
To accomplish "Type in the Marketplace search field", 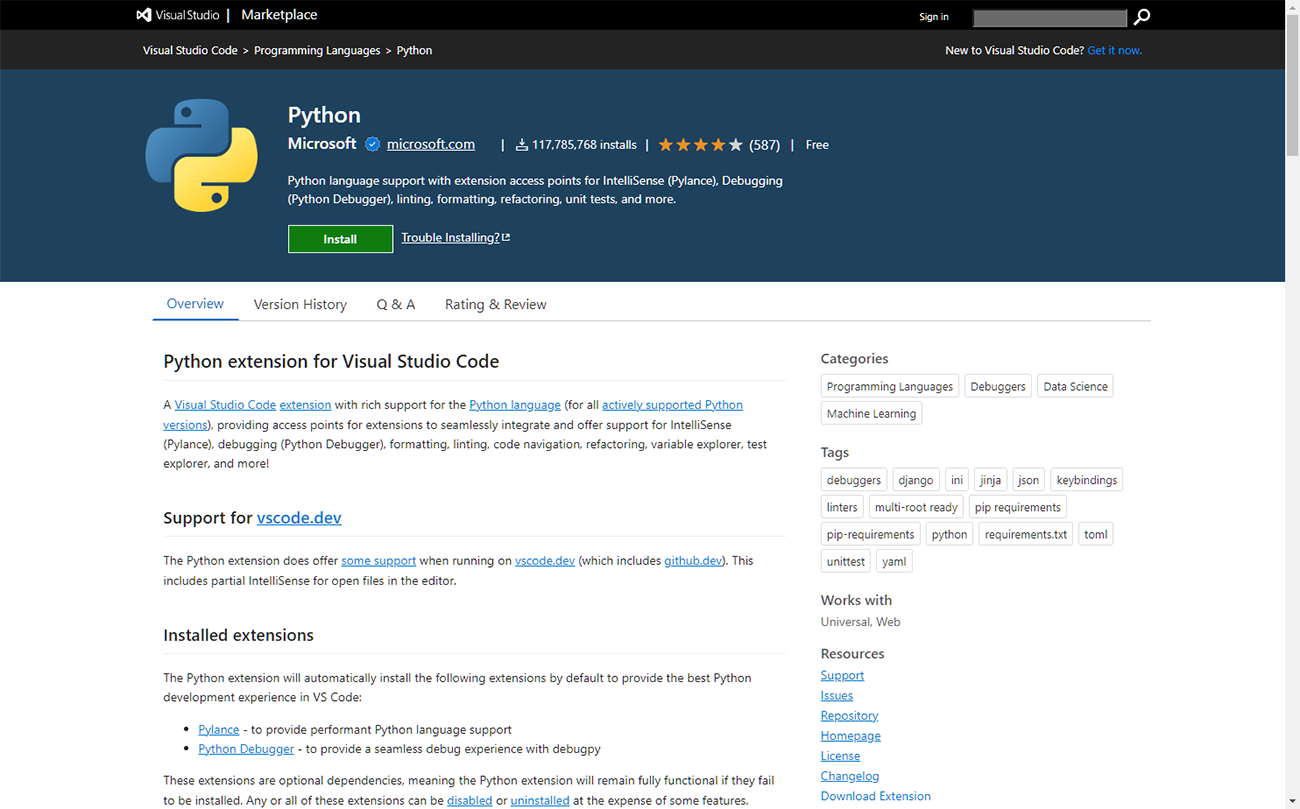I will click(x=1049, y=18).
